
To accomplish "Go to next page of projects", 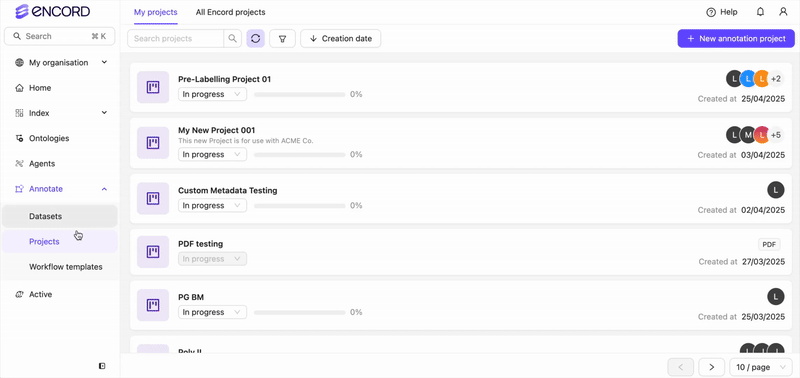I will click(712, 367).
